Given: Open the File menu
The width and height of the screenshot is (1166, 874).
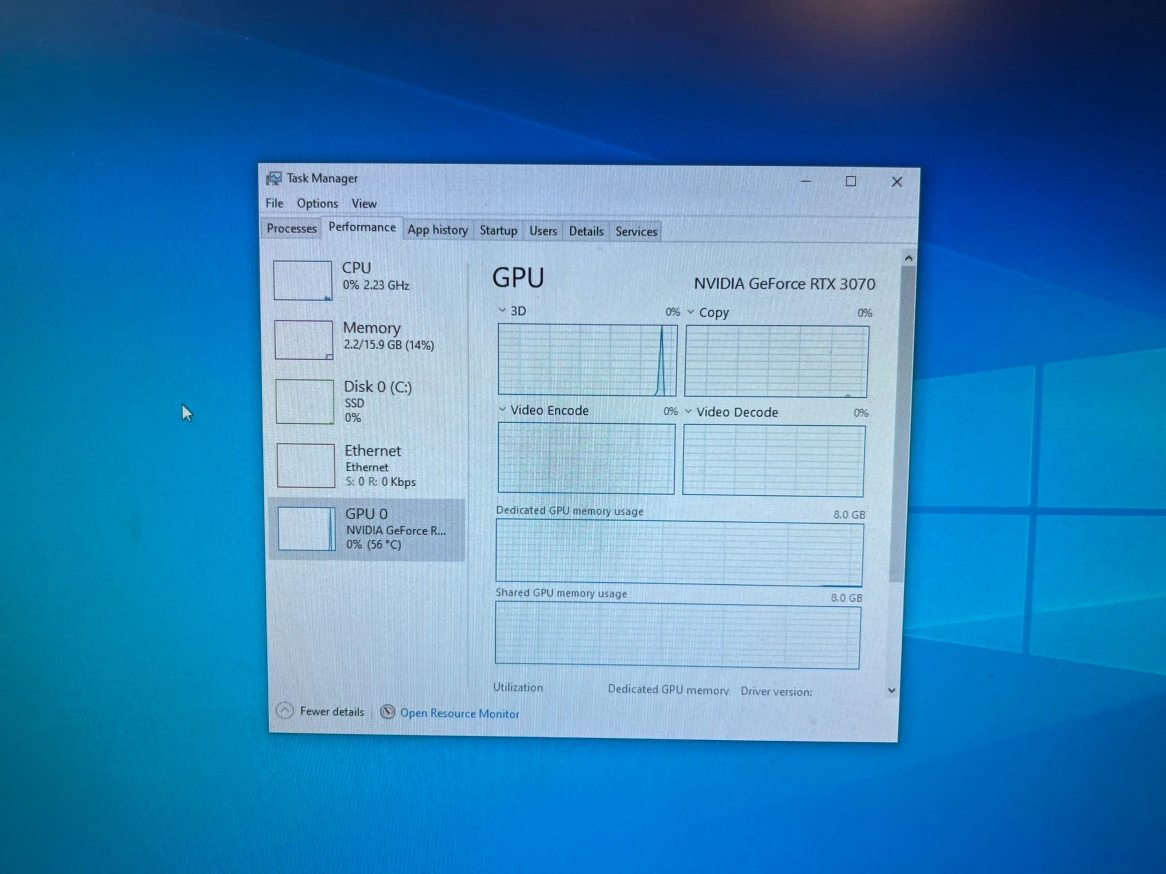Looking at the screenshot, I should [x=274, y=203].
